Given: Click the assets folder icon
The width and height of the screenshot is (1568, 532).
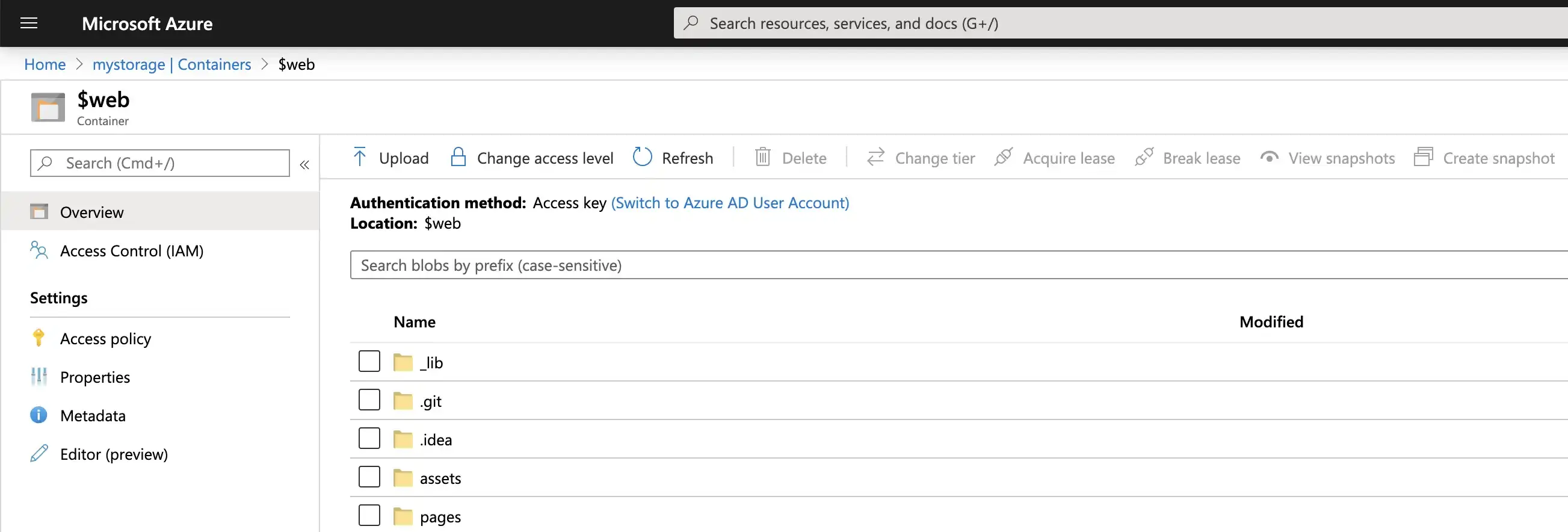Looking at the screenshot, I should click(x=403, y=478).
